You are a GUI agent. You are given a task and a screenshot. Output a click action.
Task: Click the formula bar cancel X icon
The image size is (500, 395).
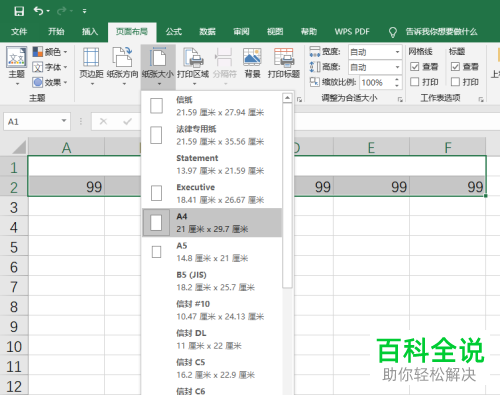tap(103, 121)
